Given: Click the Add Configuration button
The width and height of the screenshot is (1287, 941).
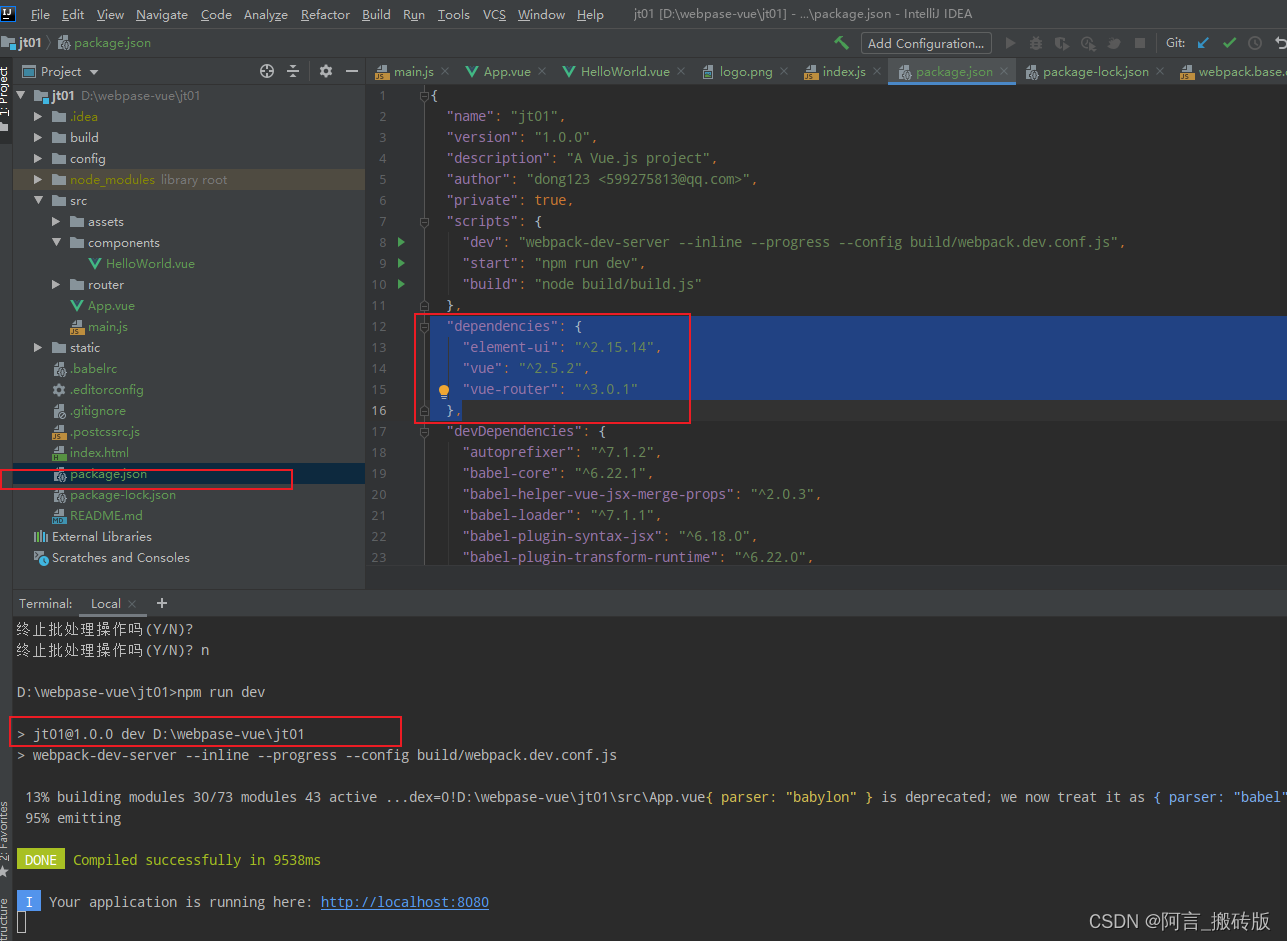Looking at the screenshot, I should pos(927,43).
